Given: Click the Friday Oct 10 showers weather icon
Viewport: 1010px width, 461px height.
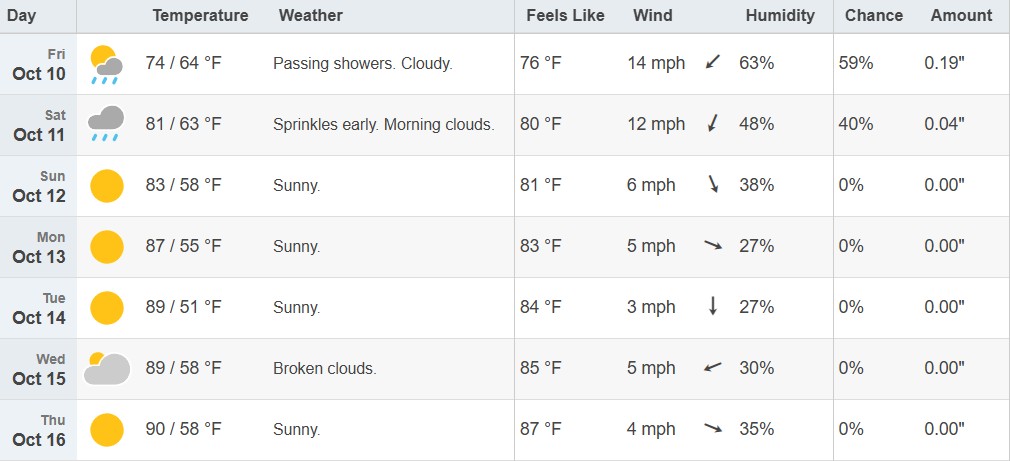Looking at the screenshot, I should (106, 64).
